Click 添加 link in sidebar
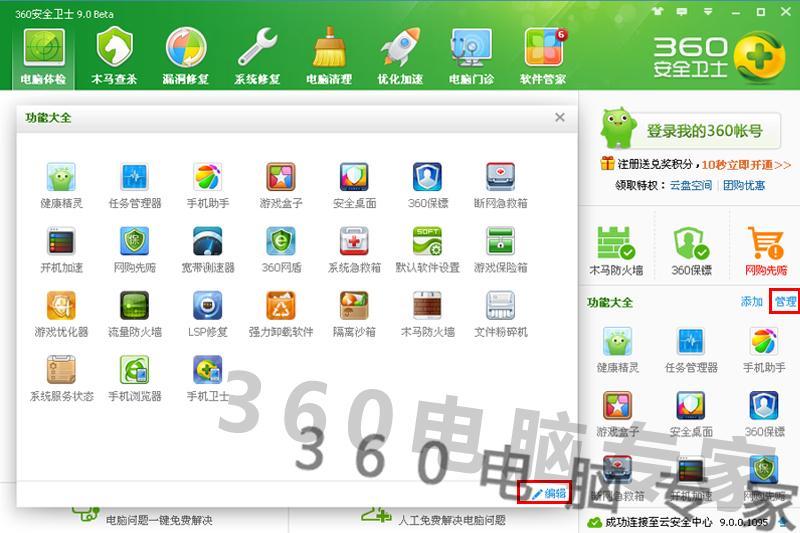The image size is (800, 533). click(x=752, y=301)
